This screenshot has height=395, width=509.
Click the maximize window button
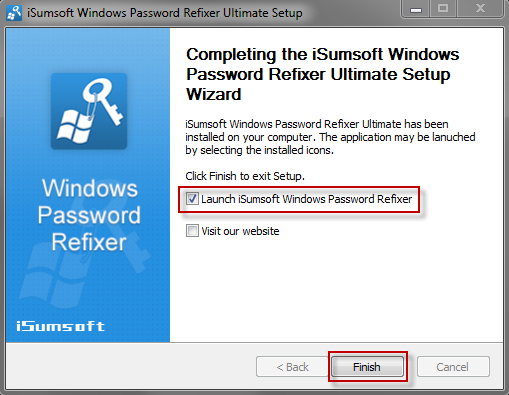coord(443,9)
